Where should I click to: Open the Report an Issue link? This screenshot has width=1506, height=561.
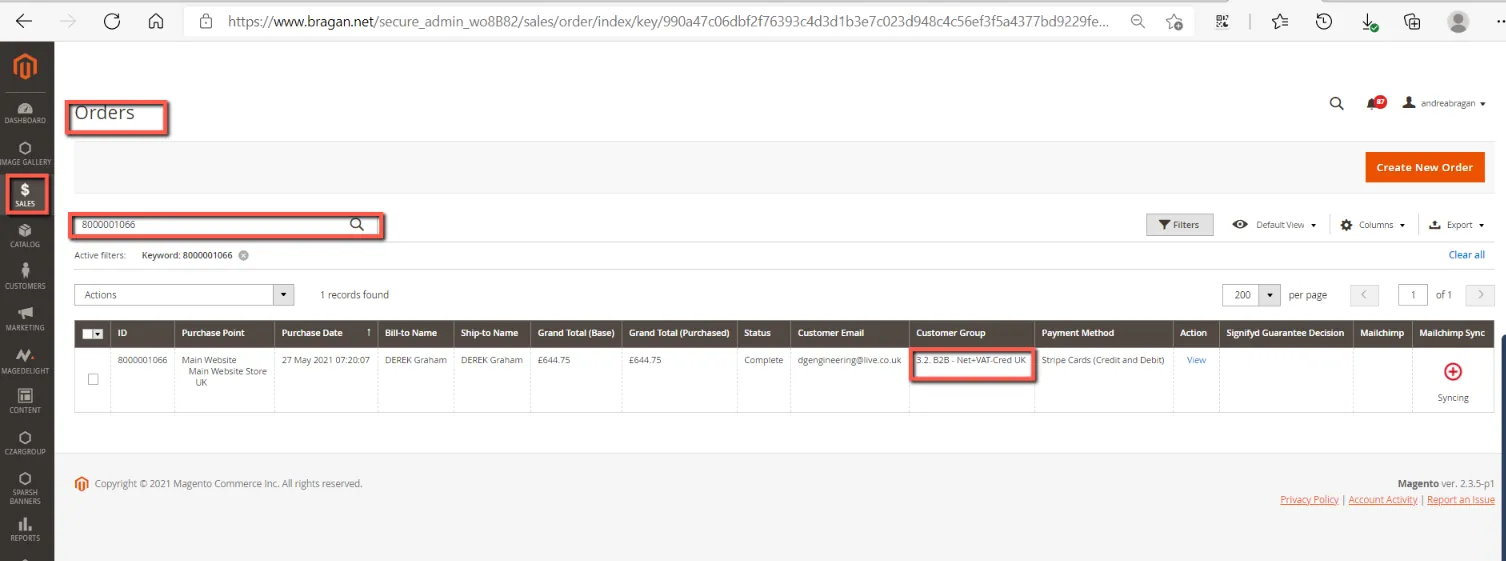coord(1461,500)
